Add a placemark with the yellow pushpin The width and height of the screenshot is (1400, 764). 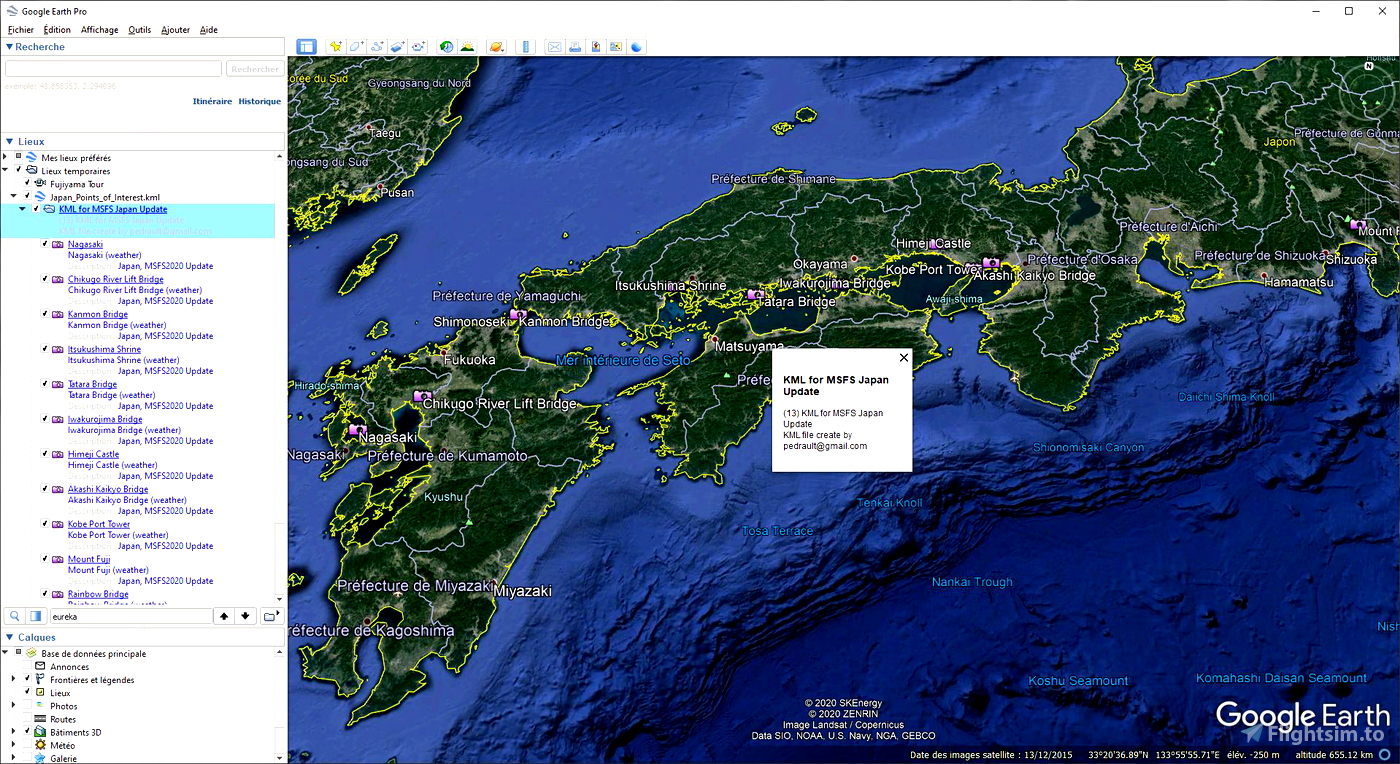click(335, 47)
